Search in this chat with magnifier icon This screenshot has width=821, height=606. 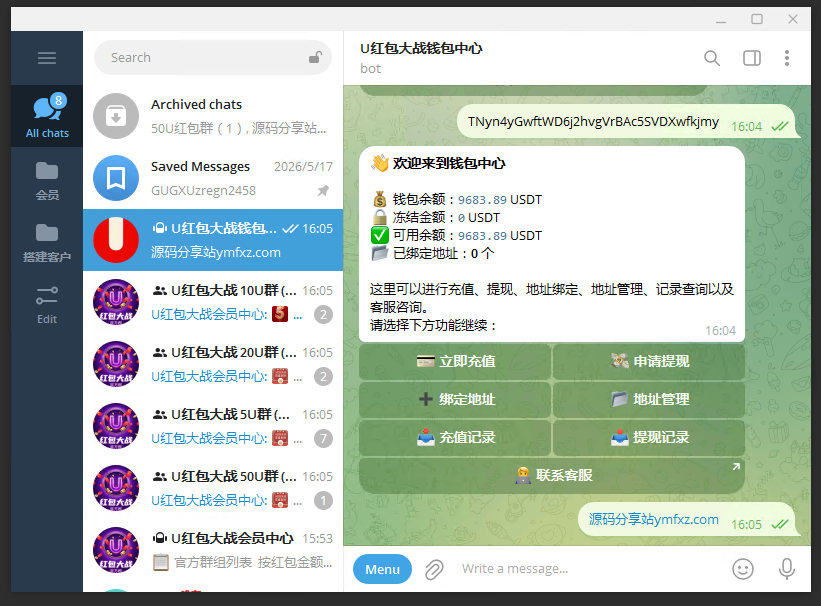[712, 58]
